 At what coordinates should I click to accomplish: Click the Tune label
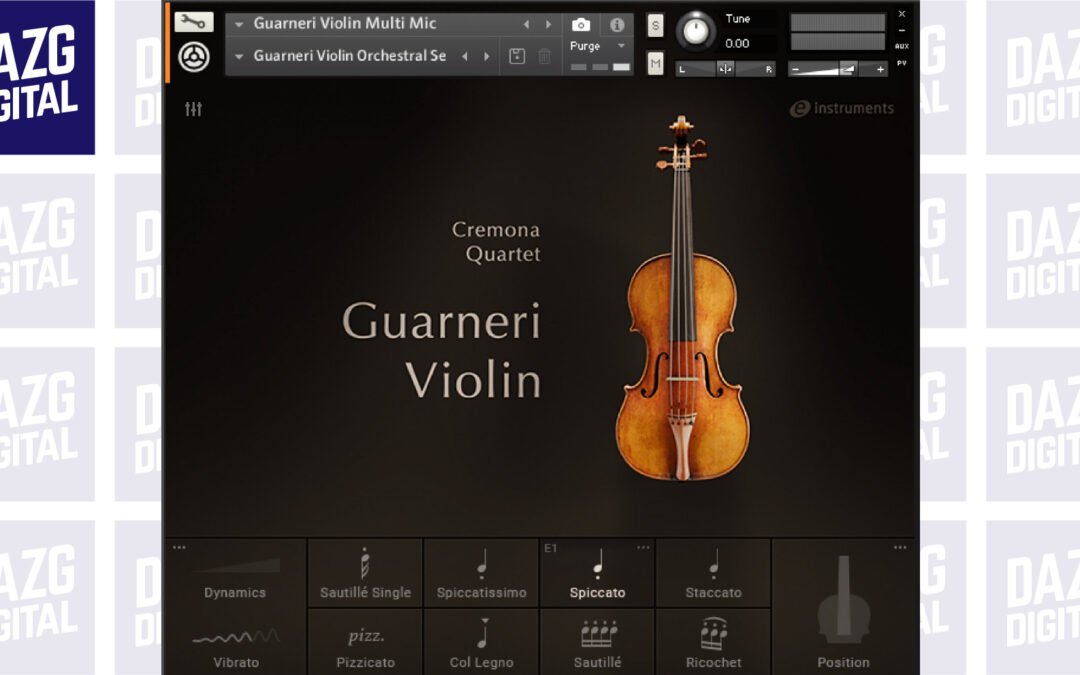[x=738, y=19]
